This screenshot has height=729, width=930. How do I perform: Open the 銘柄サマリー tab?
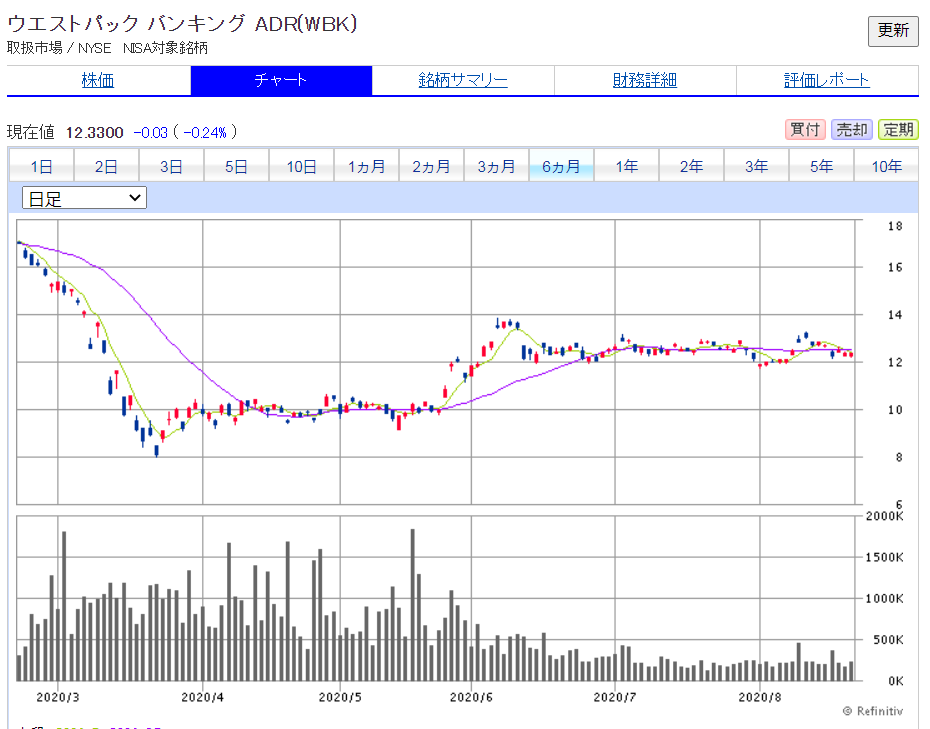point(463,80)
